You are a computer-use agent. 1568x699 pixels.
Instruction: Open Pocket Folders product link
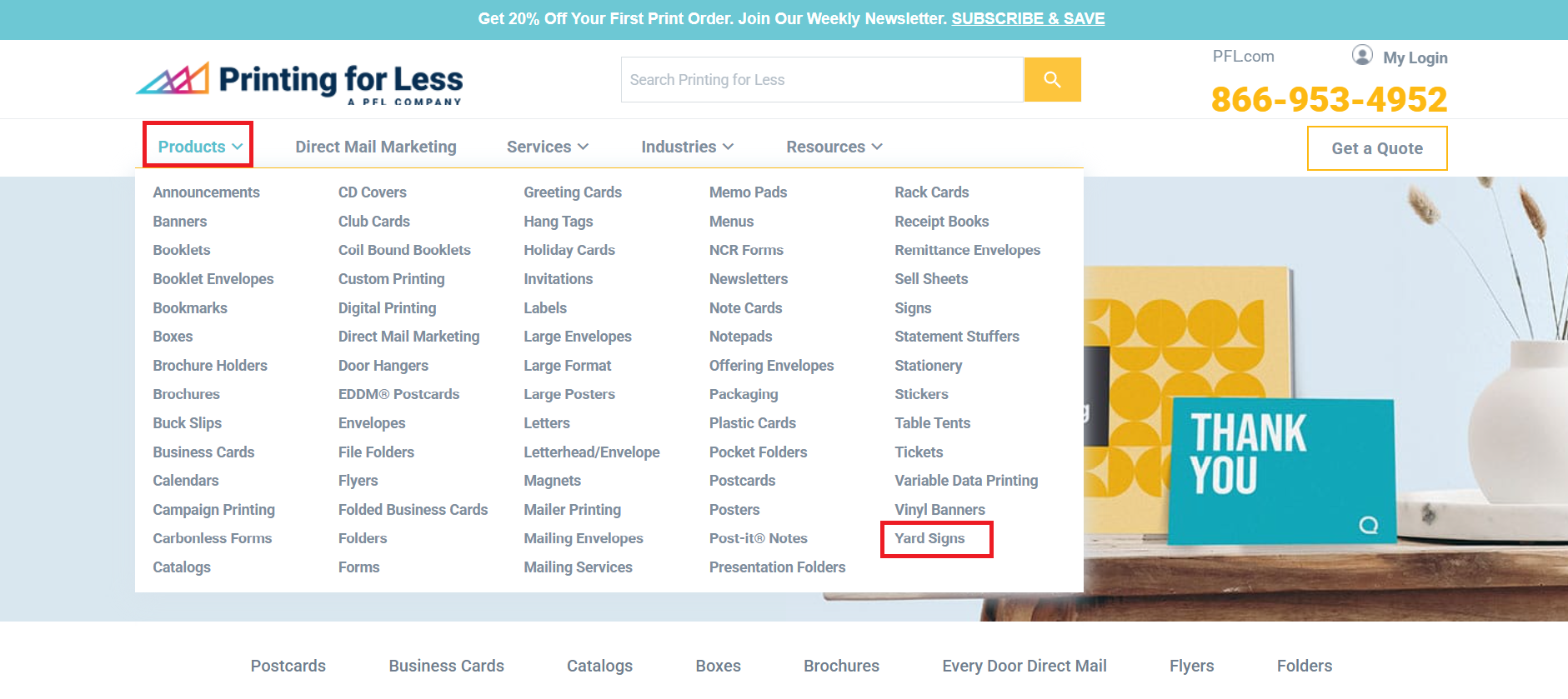(x=758, y=452)
